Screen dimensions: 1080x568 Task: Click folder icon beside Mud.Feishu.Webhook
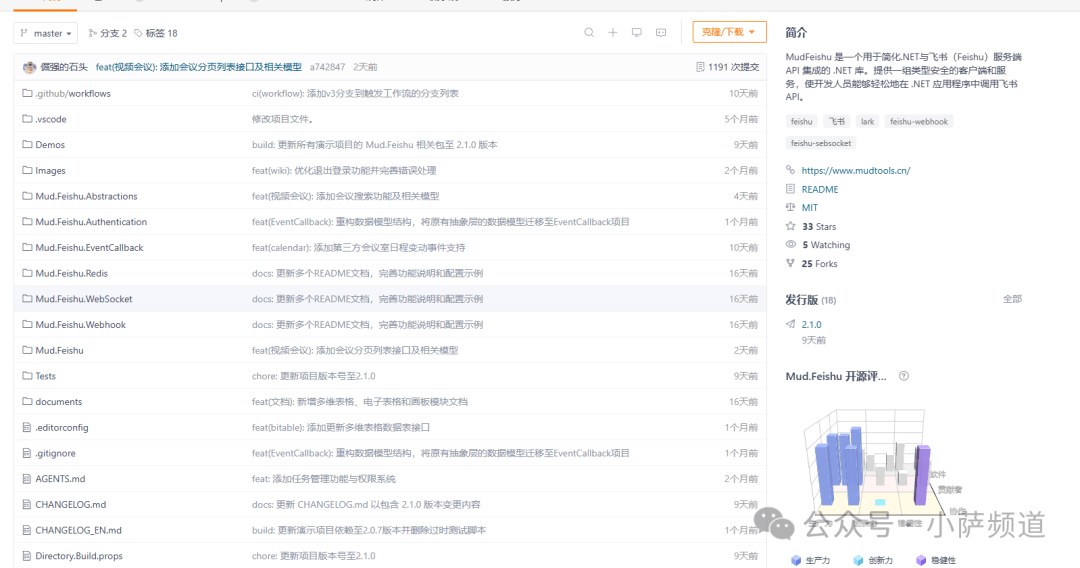pyautogui.click(x=27, y=324)
